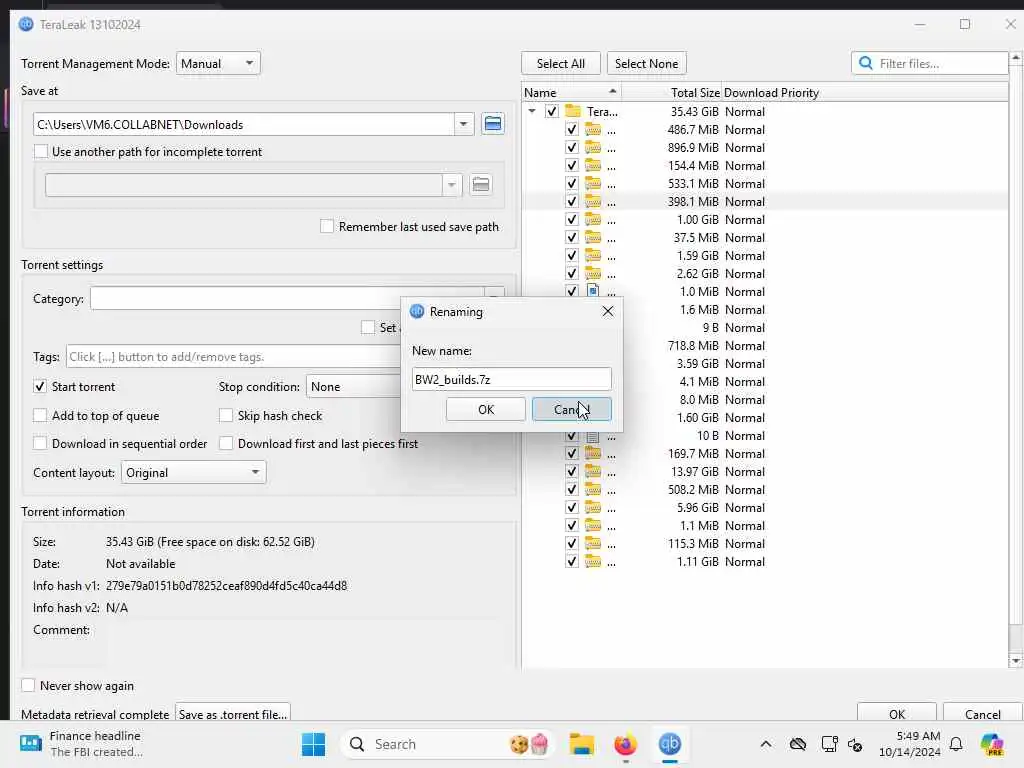Enable Download first and last pieces first

coord(226,443)
